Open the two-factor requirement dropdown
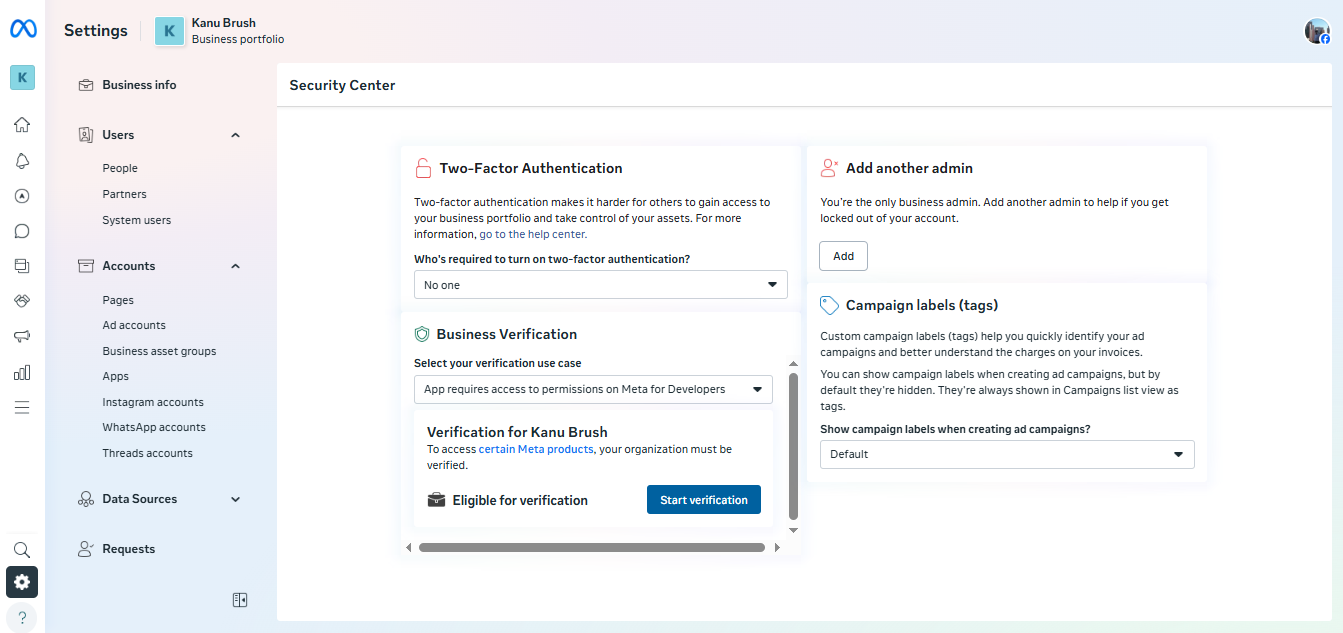The width and height of the screenshot is (1343, 633). pyautogui.click(x=600, y=285)
